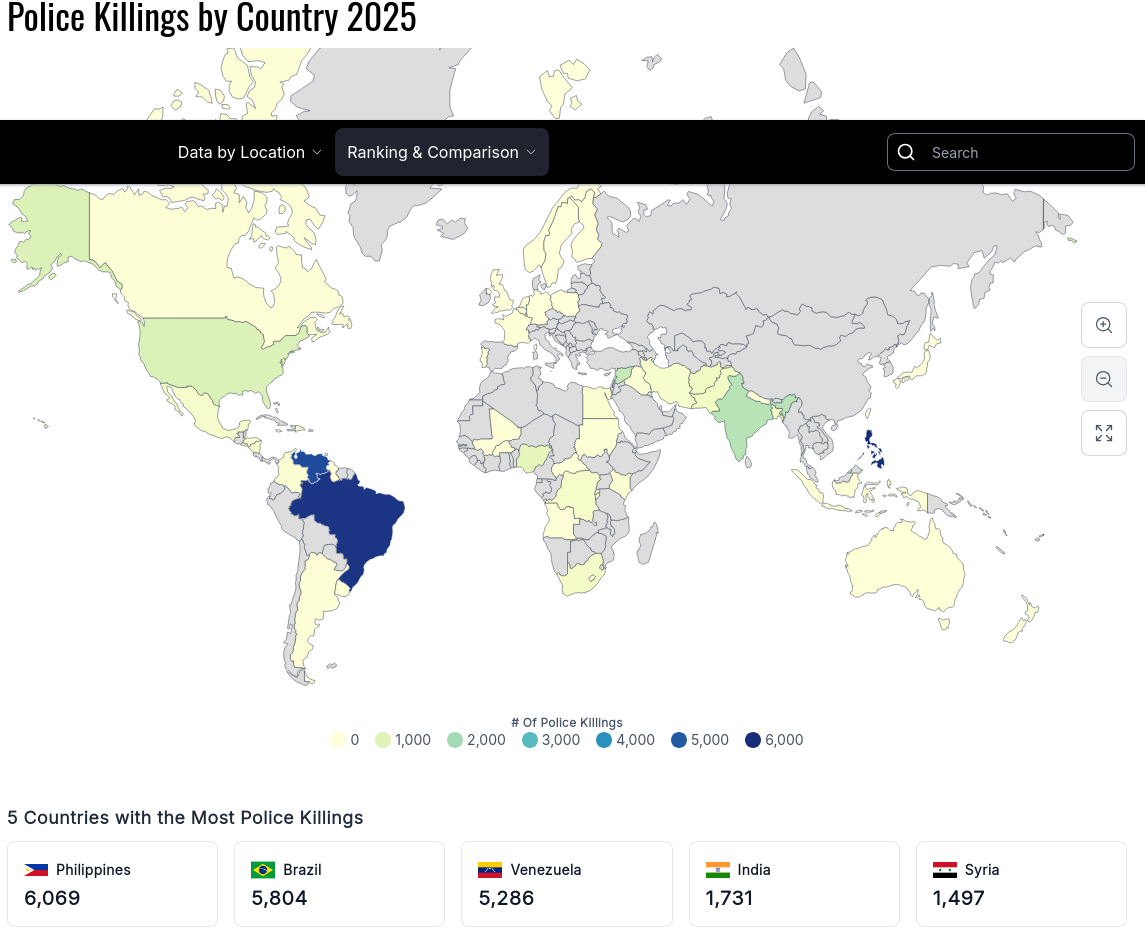1145x933 pixels.
Task: Click the Brazil country name
Action: (302, 869)
